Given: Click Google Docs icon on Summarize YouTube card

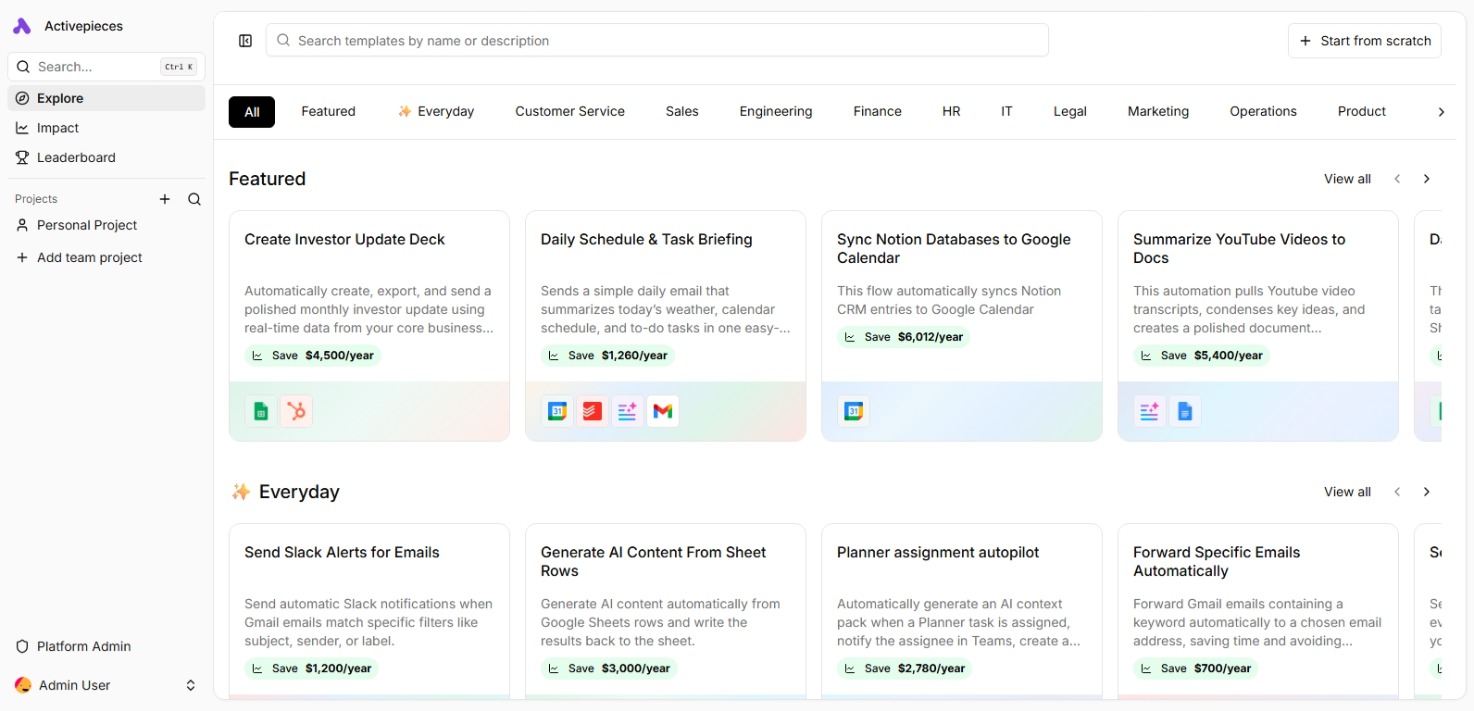Looking at the screenshot, I should 1185,411.
